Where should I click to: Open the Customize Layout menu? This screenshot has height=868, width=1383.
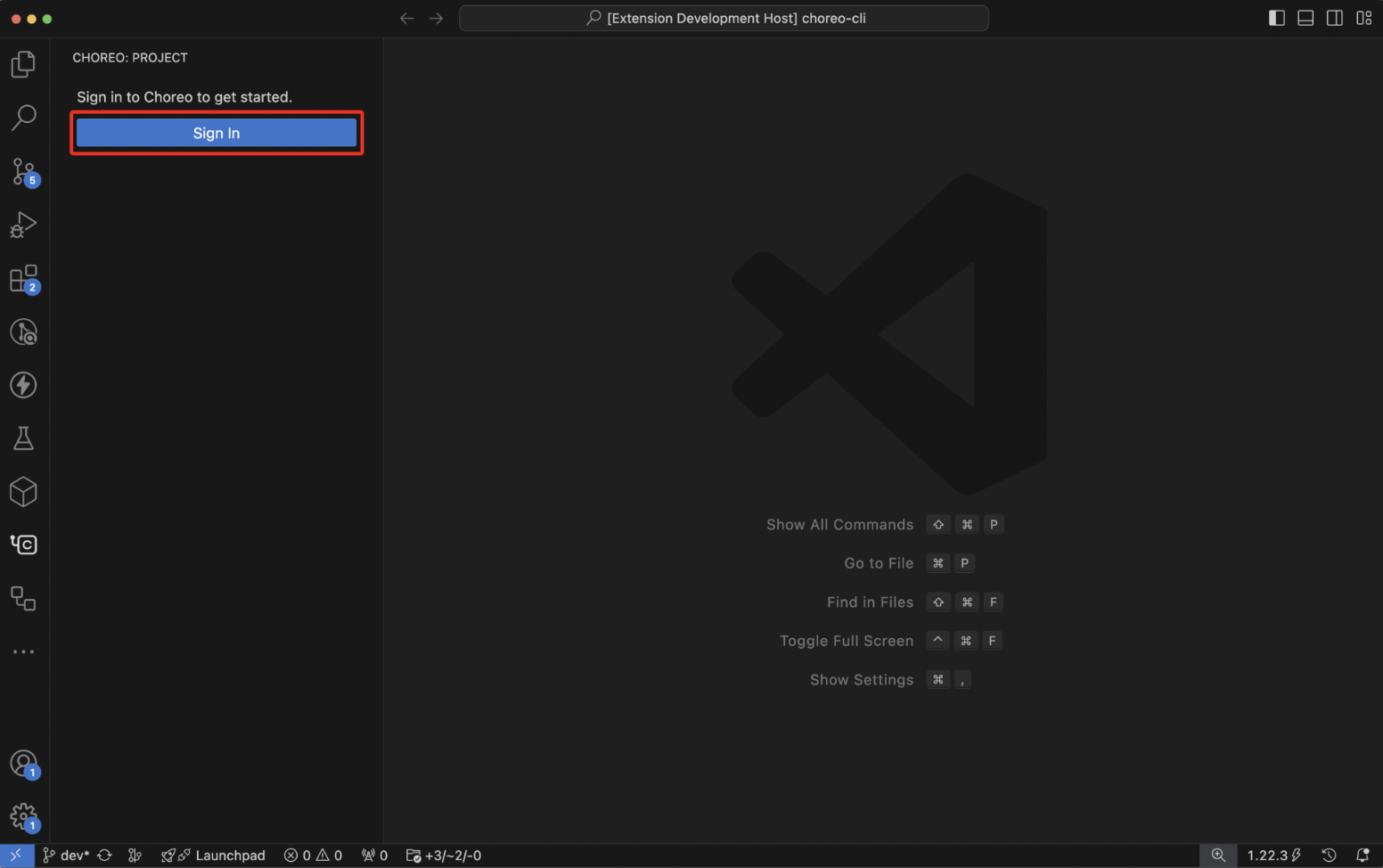tap(1363, 18)
